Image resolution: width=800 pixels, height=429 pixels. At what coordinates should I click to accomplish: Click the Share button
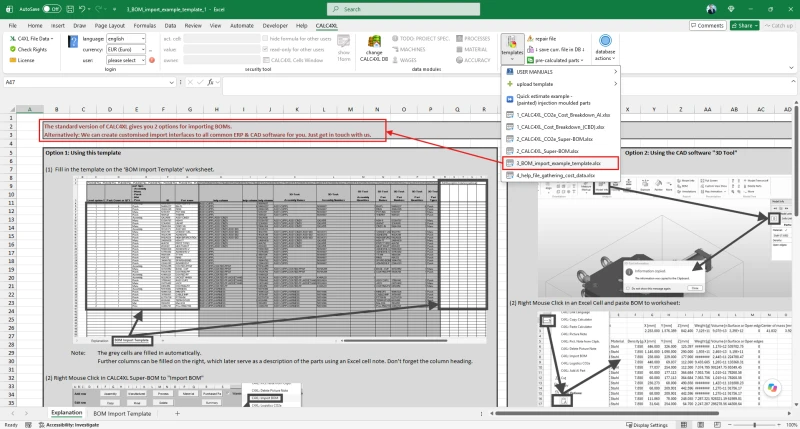point(744,26)
